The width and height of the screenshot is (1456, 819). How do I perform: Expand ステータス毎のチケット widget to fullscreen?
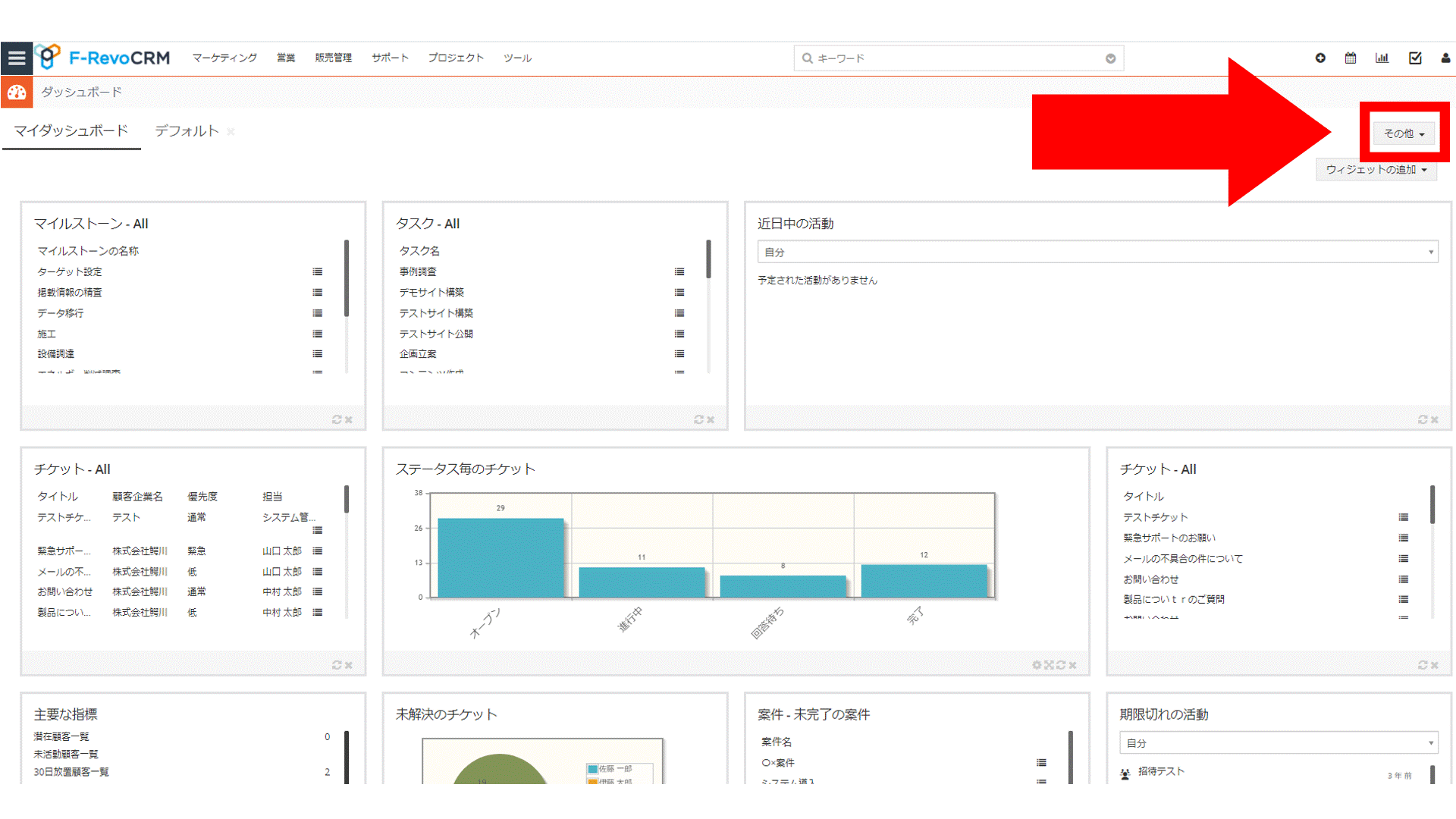[x=1049, y=665]
